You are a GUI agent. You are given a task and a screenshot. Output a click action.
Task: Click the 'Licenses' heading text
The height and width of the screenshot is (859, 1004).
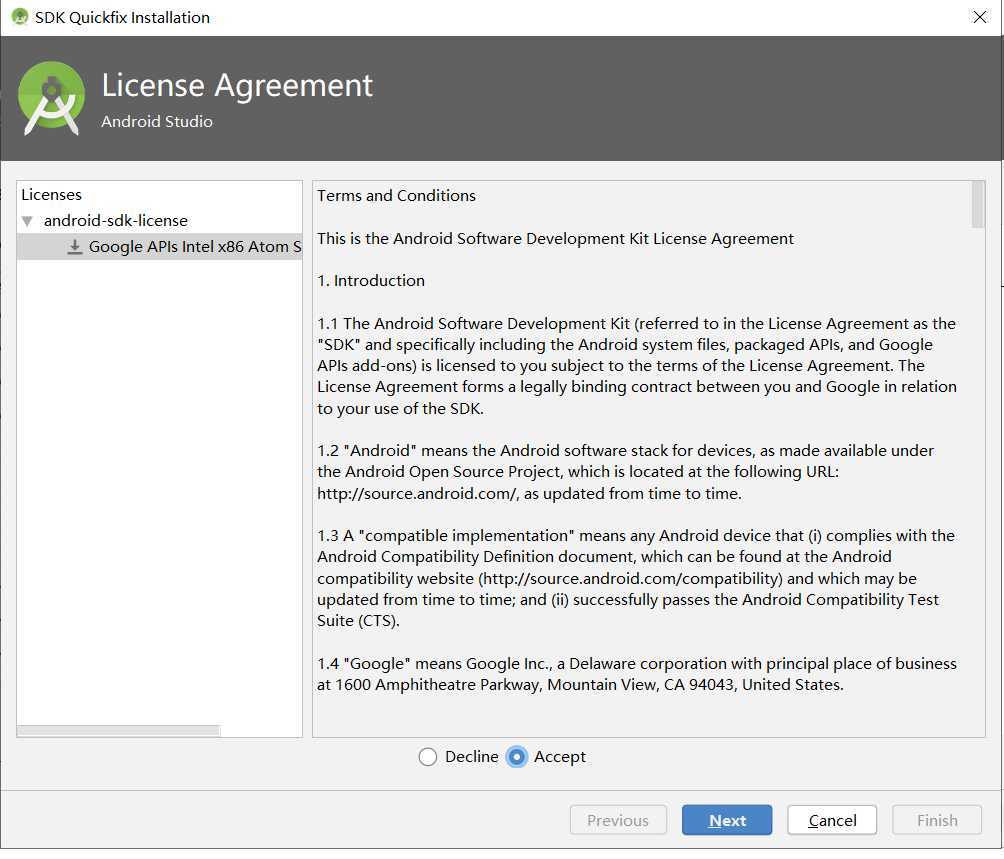tap(51, 195)
